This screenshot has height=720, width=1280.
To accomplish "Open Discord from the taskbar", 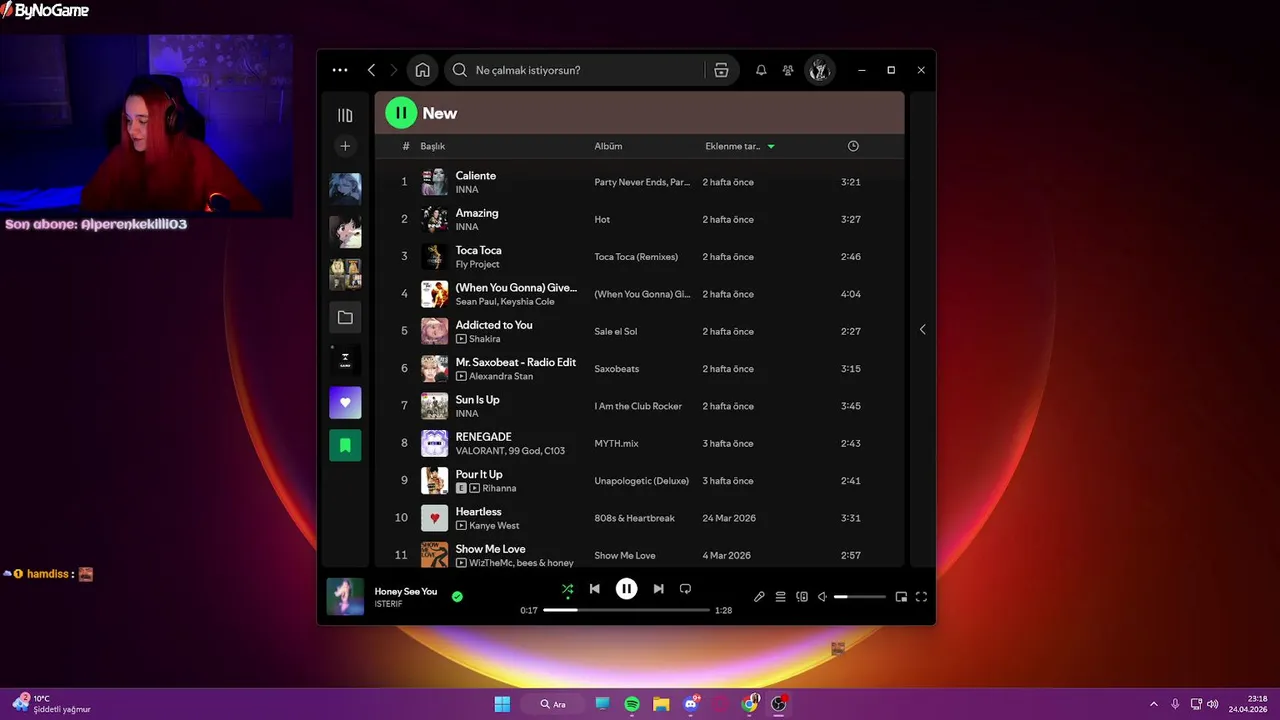I will coord(691,704).
